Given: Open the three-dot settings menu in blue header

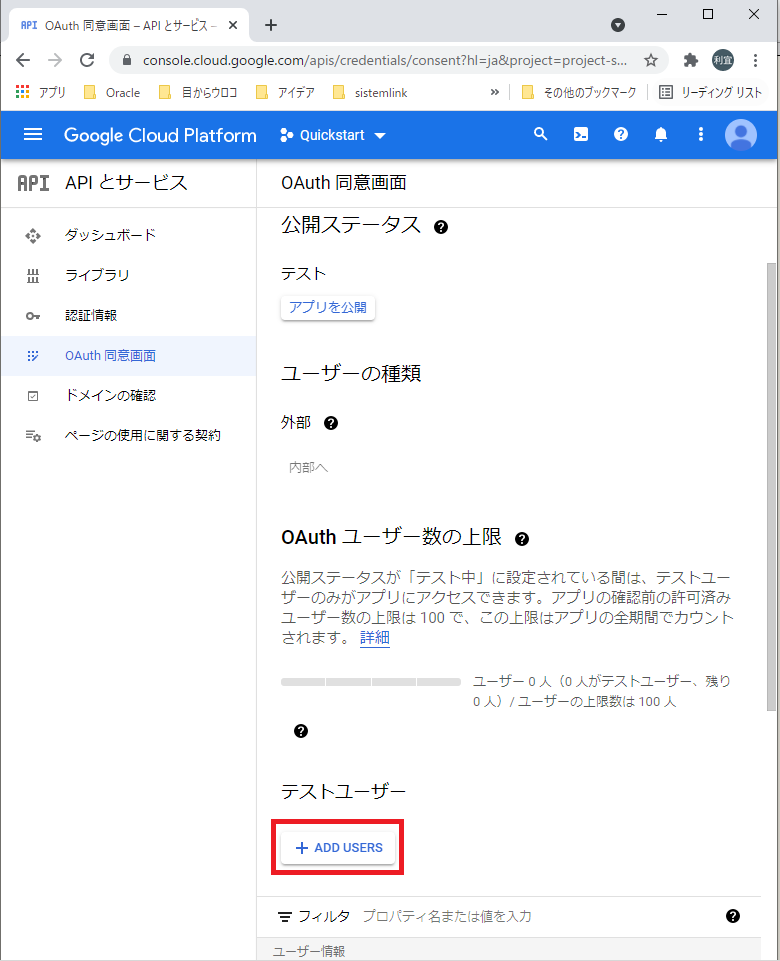Looking at the screenshot, I should click(x=701, y=134).
